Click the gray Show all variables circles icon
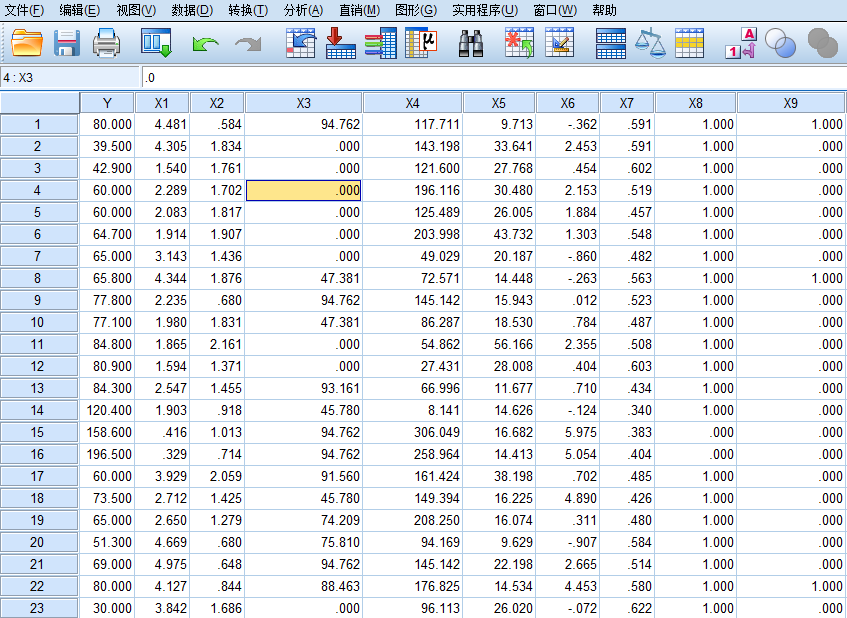The width and height of the screenshot is (847, 618). (x=822, y=43)
